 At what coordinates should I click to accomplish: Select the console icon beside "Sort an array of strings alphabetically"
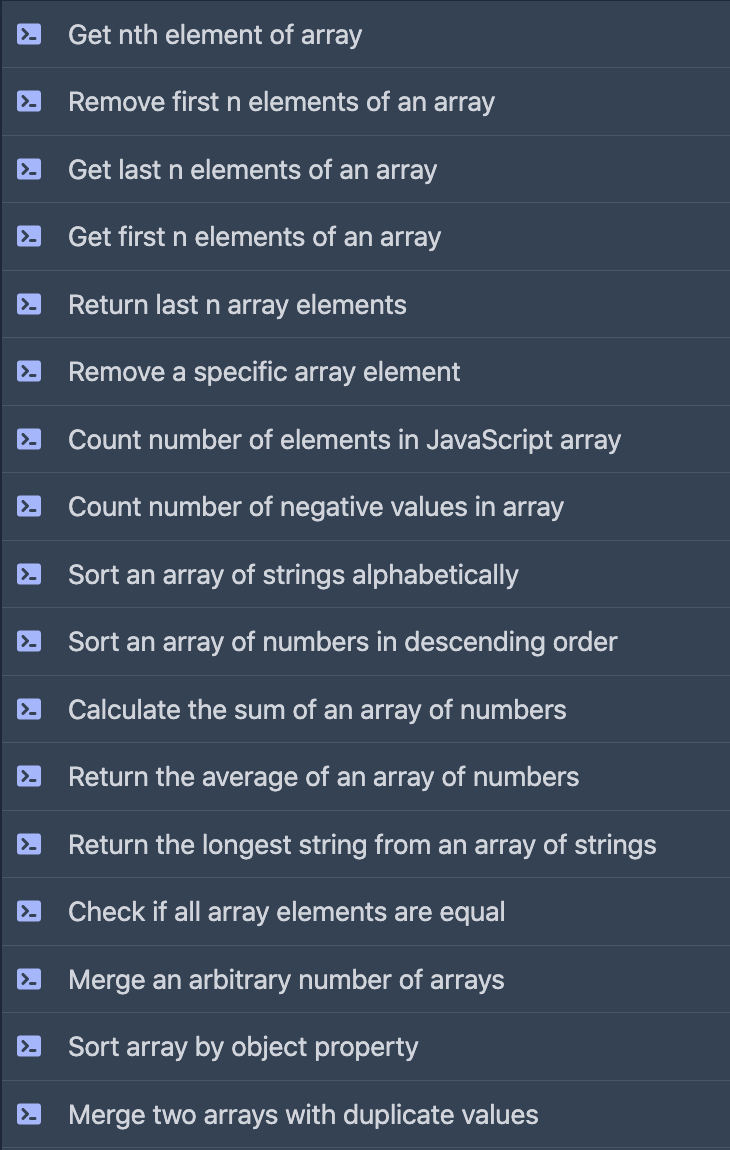(x=30, y=574)
